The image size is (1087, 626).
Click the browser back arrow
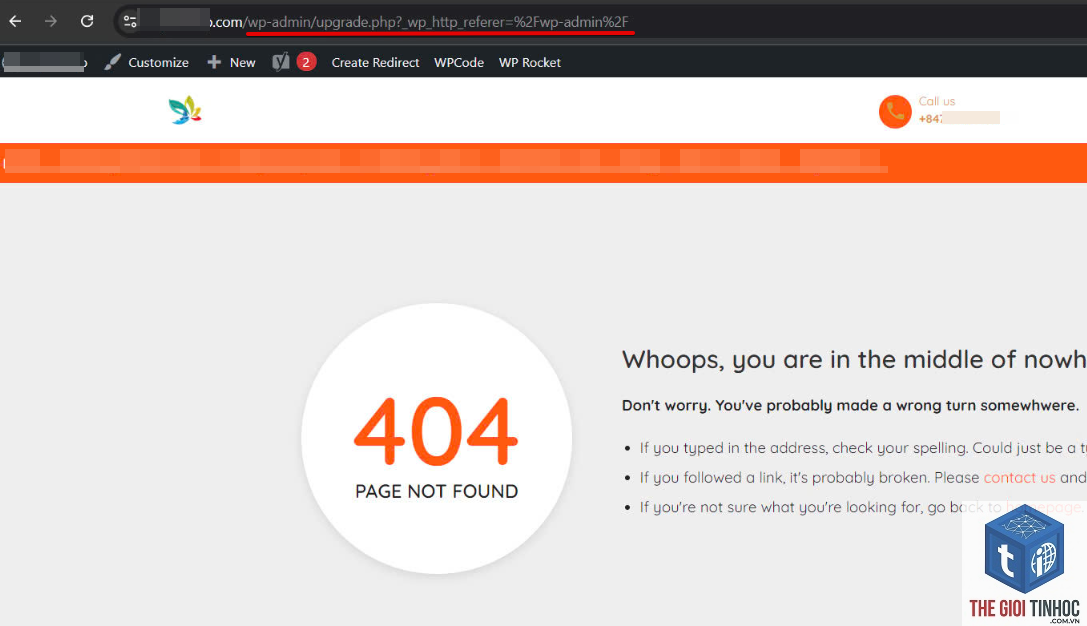click(15, 21)
